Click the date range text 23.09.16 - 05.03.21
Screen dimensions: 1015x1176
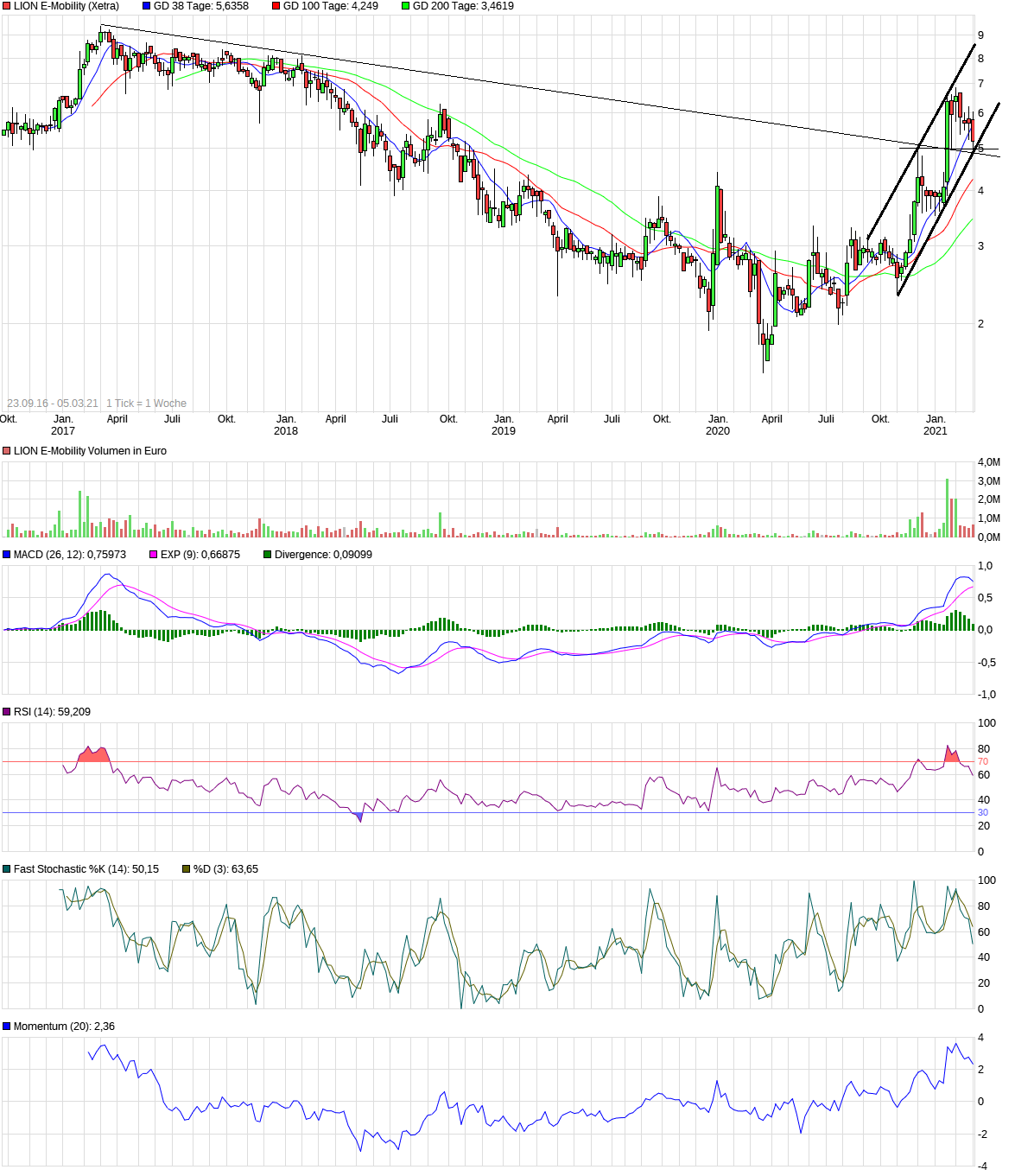[x=53, y=404]
